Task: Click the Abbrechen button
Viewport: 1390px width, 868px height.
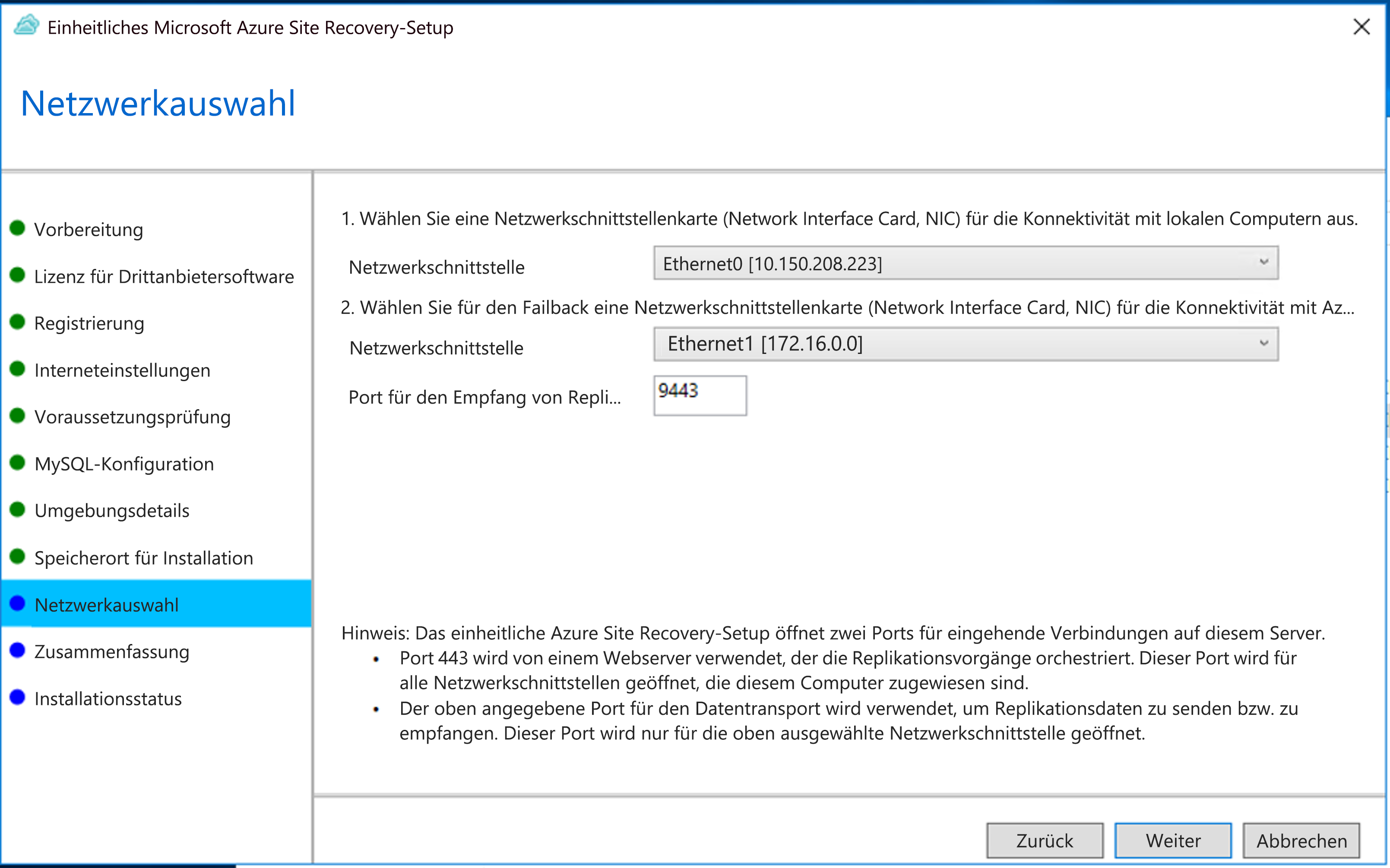Action: pos(1301,840)
